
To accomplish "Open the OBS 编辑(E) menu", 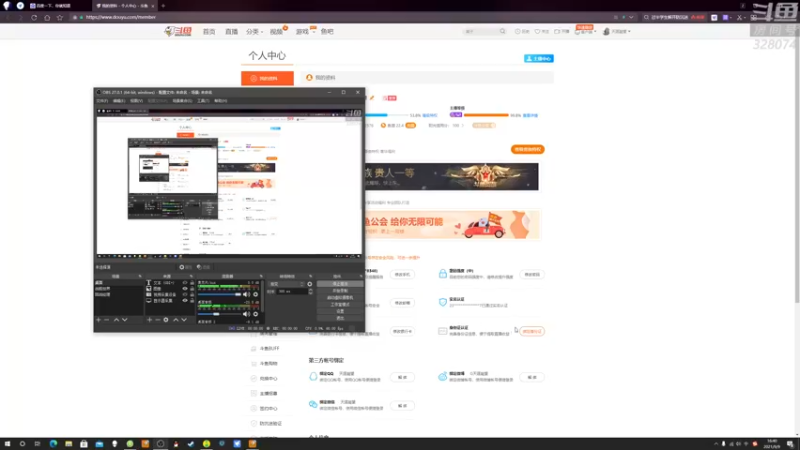I will 119,101.
